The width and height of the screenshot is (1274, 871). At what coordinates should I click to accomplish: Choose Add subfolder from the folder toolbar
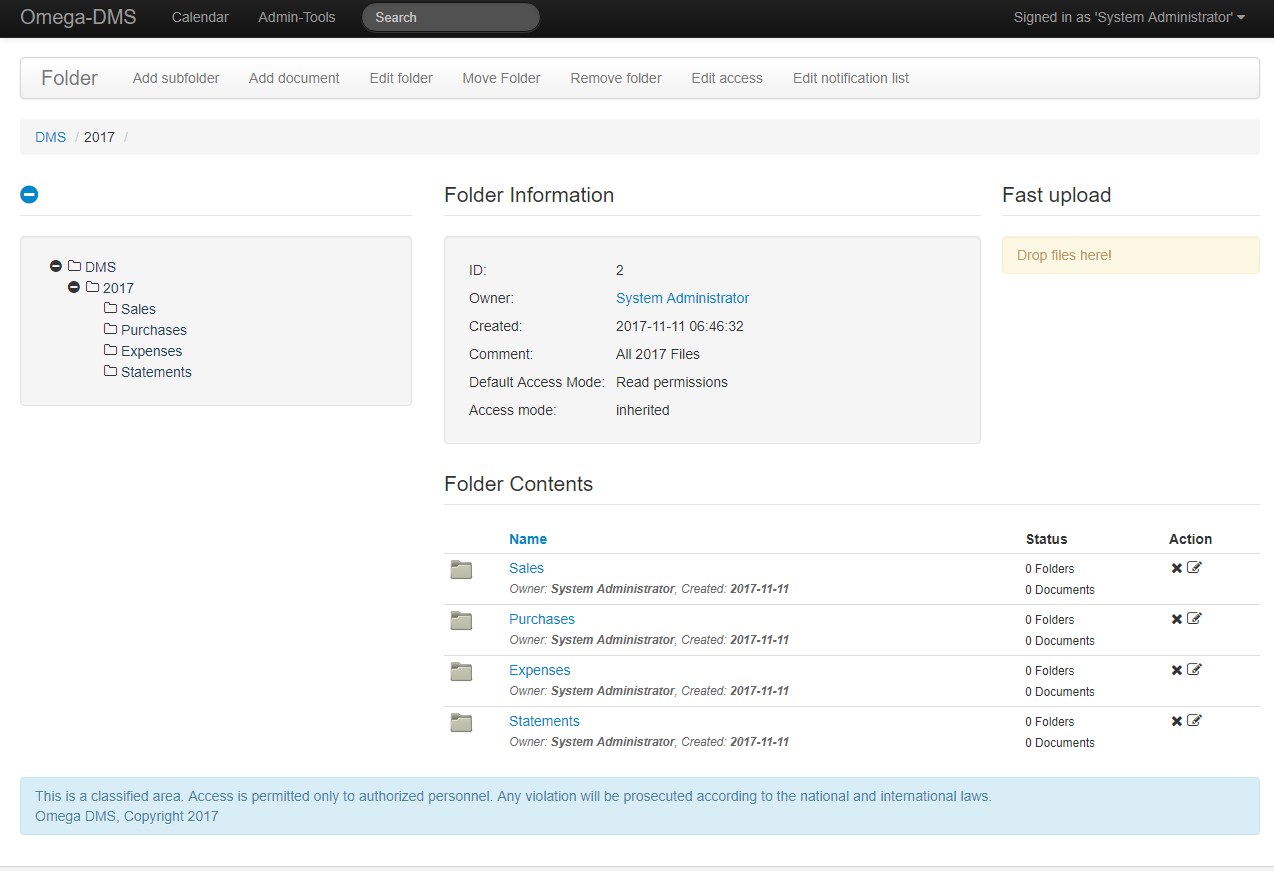coord(176,78)
